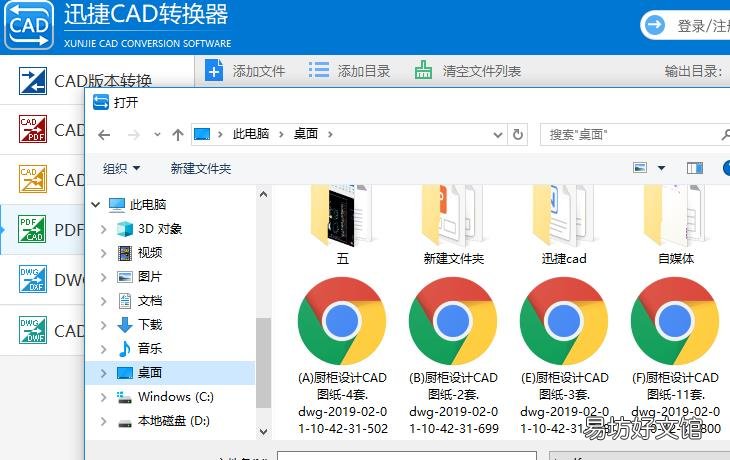Click 新建文件夹 to create a folder
The image size is (730, 460).
pyautogui.click(x=201, y=168)
